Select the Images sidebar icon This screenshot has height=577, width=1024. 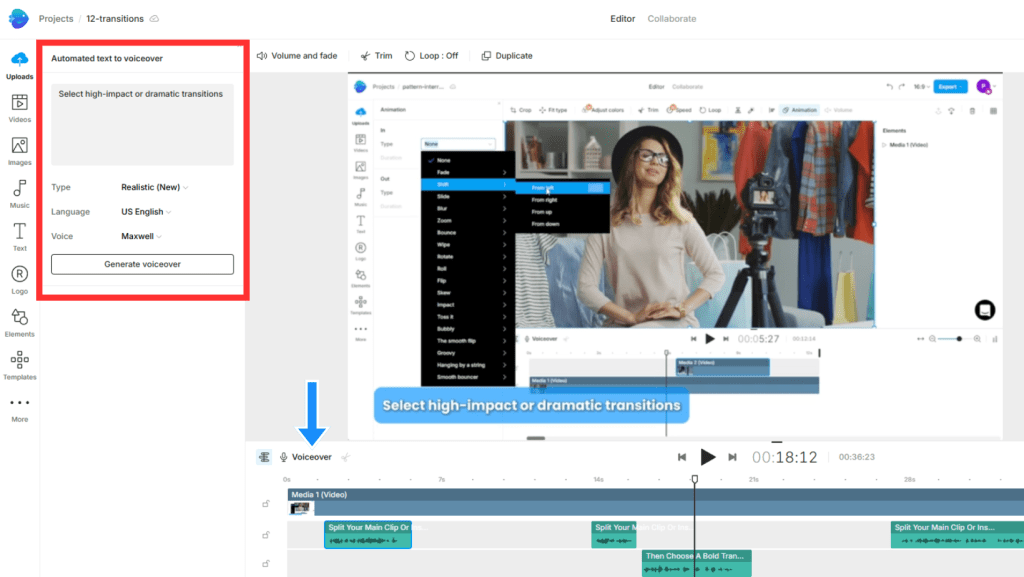pos(19,150)
